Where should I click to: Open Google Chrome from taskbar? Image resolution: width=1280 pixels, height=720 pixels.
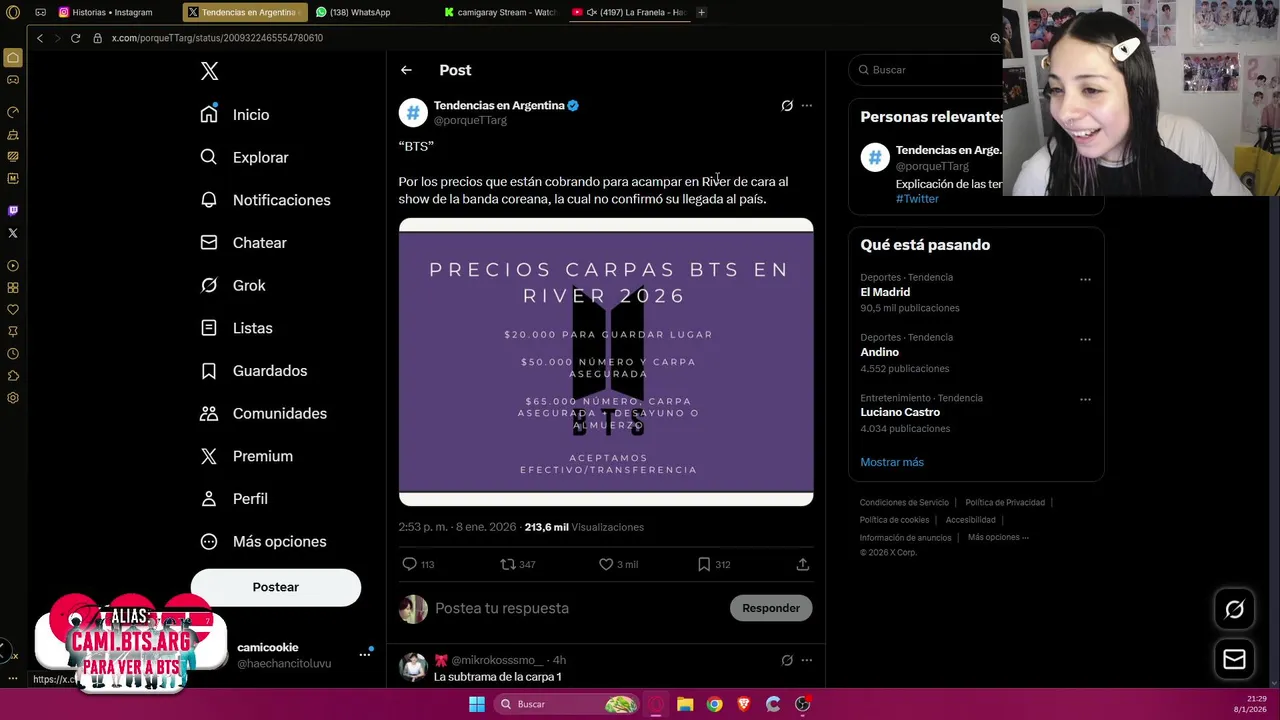coord(714,704)
